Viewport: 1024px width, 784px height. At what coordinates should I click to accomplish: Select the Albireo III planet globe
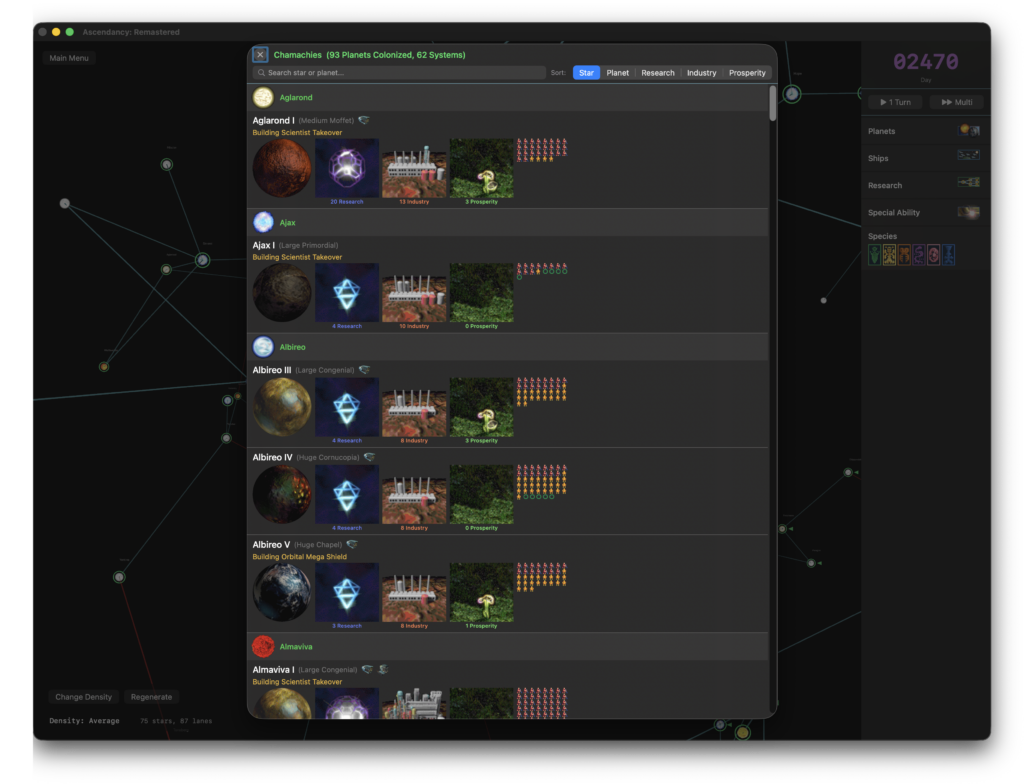click(282, 407)
